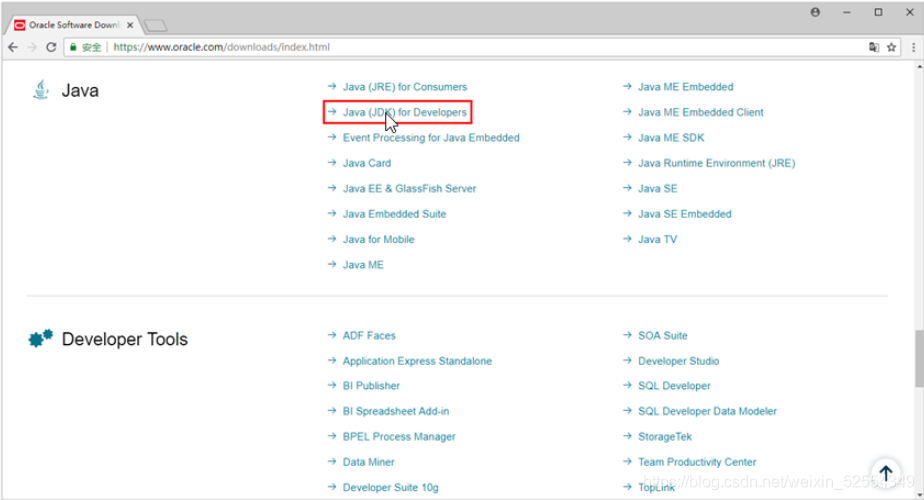
Task: Open Application Express Standalone link
Action: [x=417, y=361]
